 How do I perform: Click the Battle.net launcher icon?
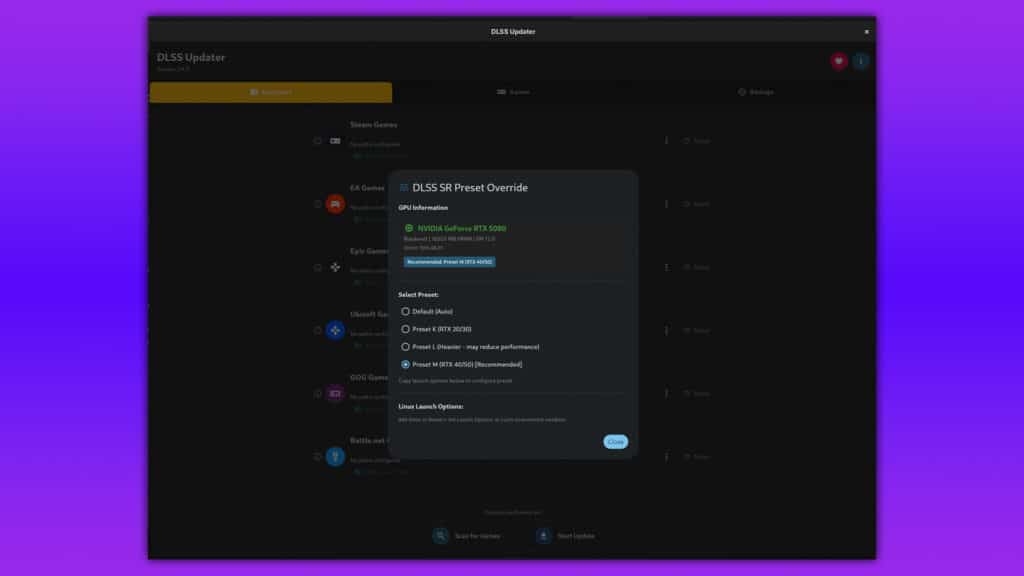(335, 456)
